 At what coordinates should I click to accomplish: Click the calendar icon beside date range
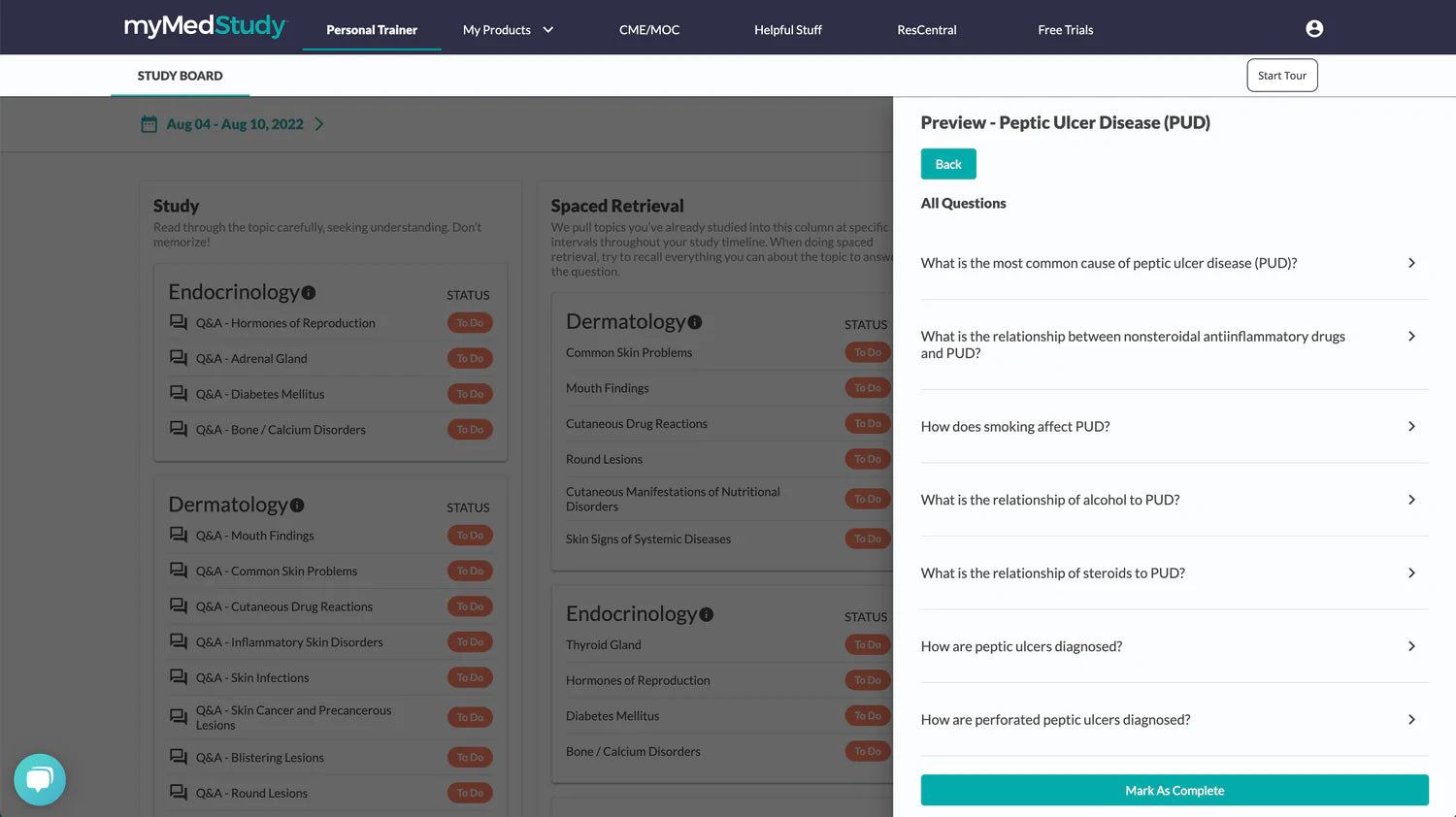pyautogui.click(x=149, y=124)
